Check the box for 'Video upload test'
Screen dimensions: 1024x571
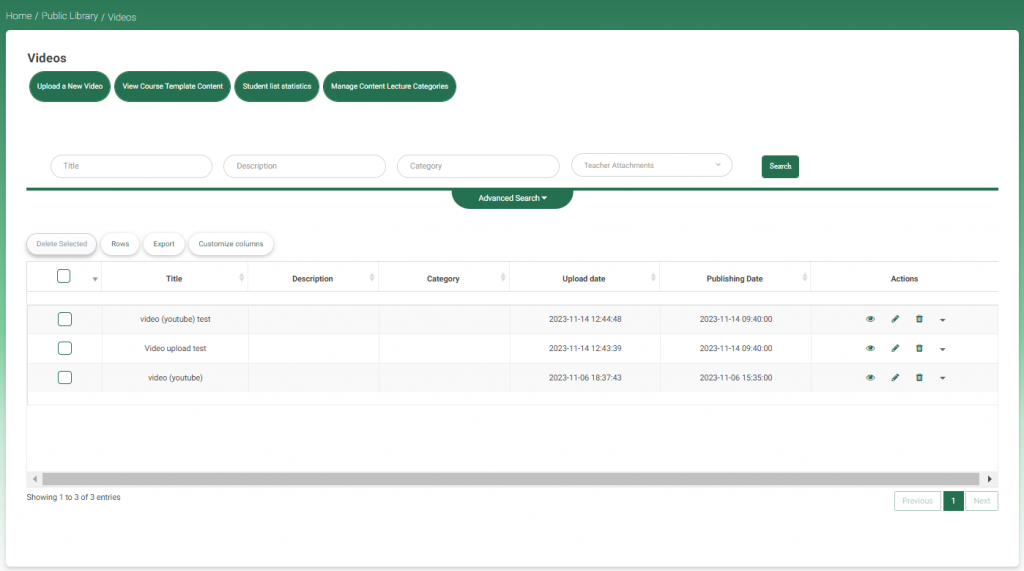65,348
